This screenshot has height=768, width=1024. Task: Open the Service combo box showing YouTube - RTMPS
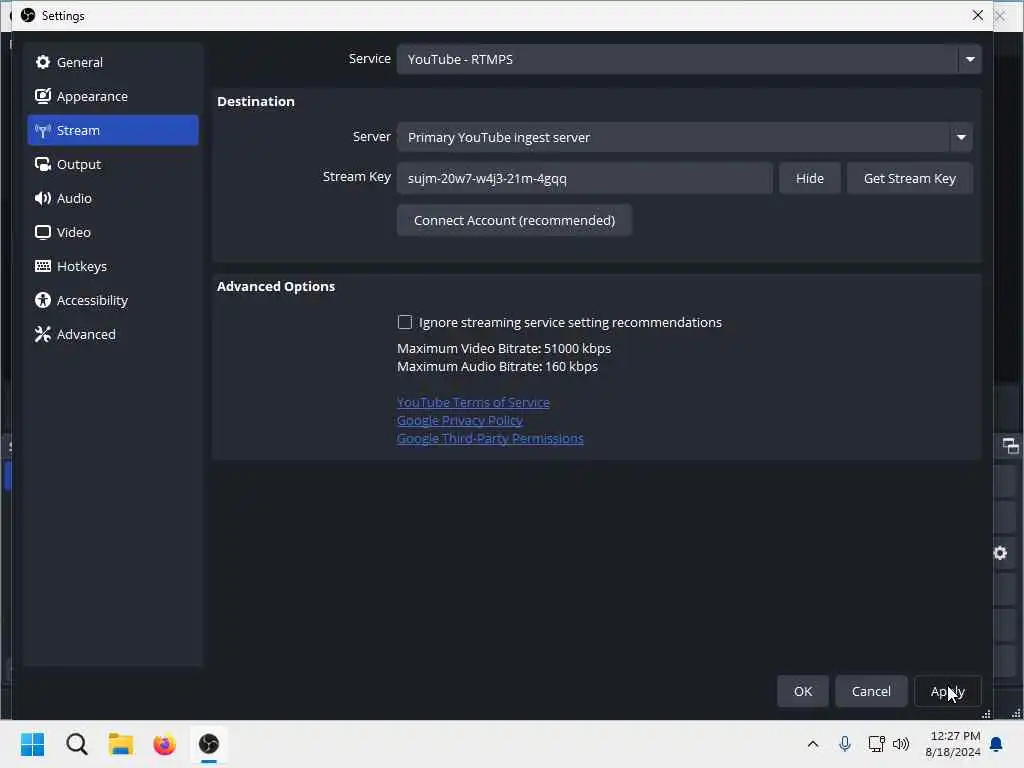689,59
